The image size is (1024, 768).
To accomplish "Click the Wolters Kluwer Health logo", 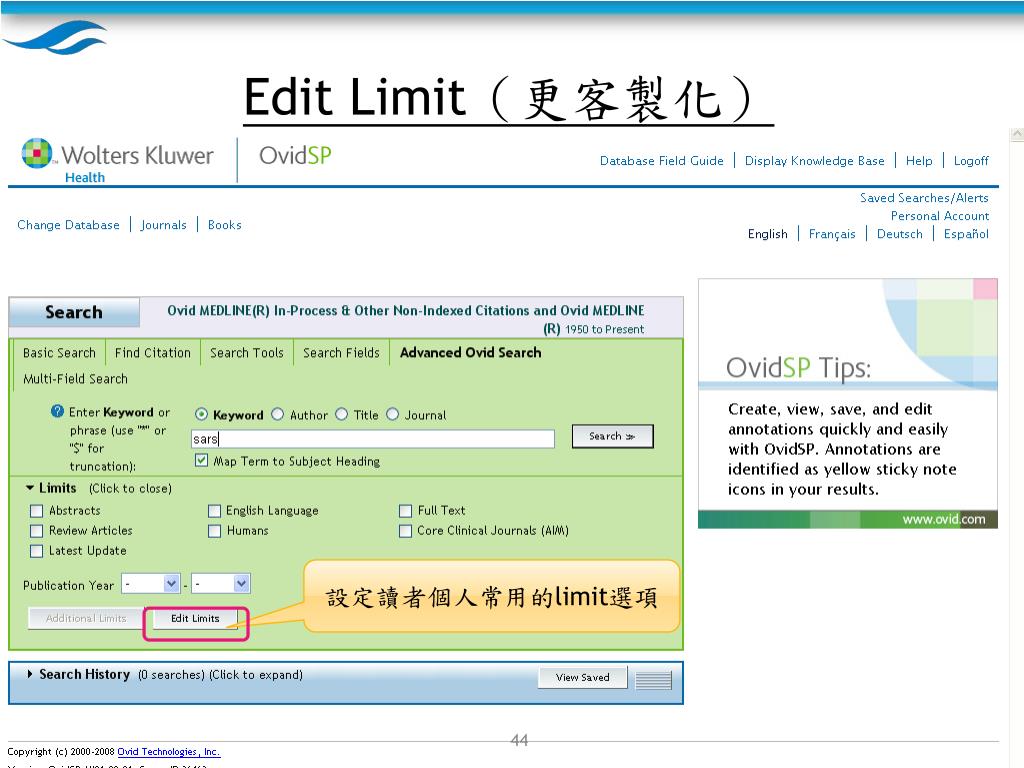I will click(x=118, y=161).
